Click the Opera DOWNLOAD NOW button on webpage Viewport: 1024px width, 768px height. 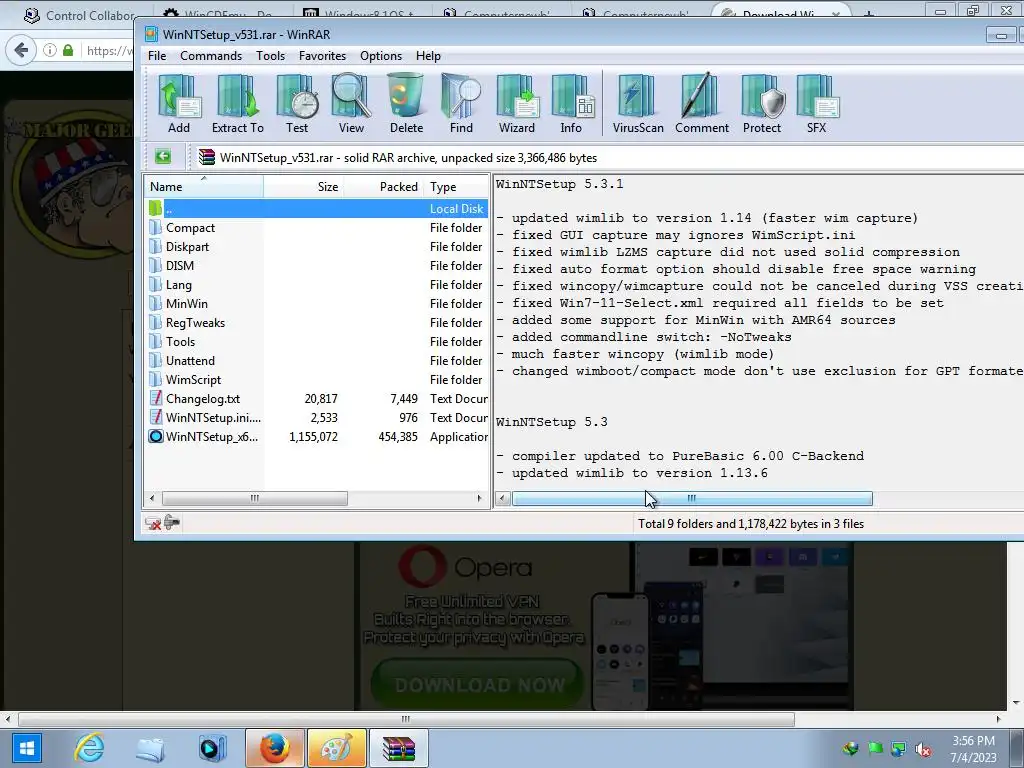478,684
